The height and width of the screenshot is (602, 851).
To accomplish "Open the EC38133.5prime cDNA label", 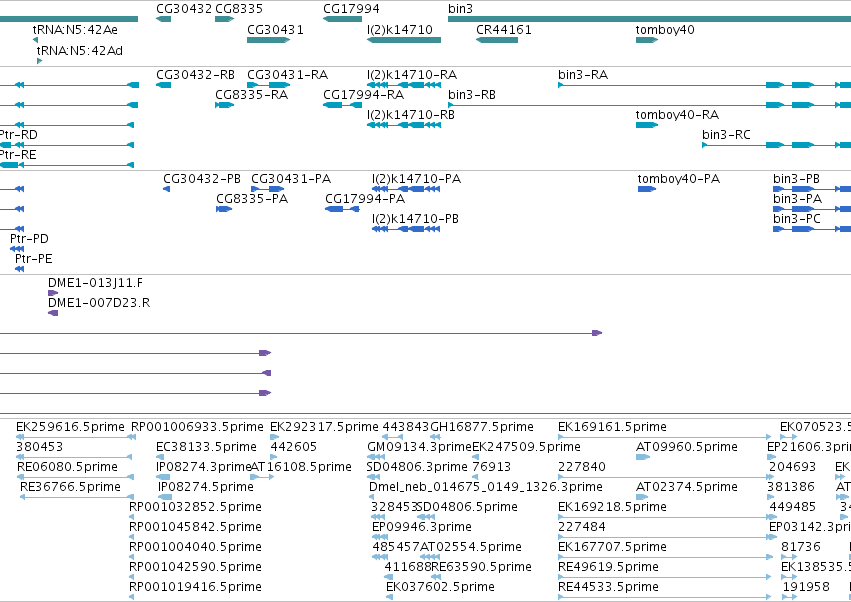I will tap(206, 447).
